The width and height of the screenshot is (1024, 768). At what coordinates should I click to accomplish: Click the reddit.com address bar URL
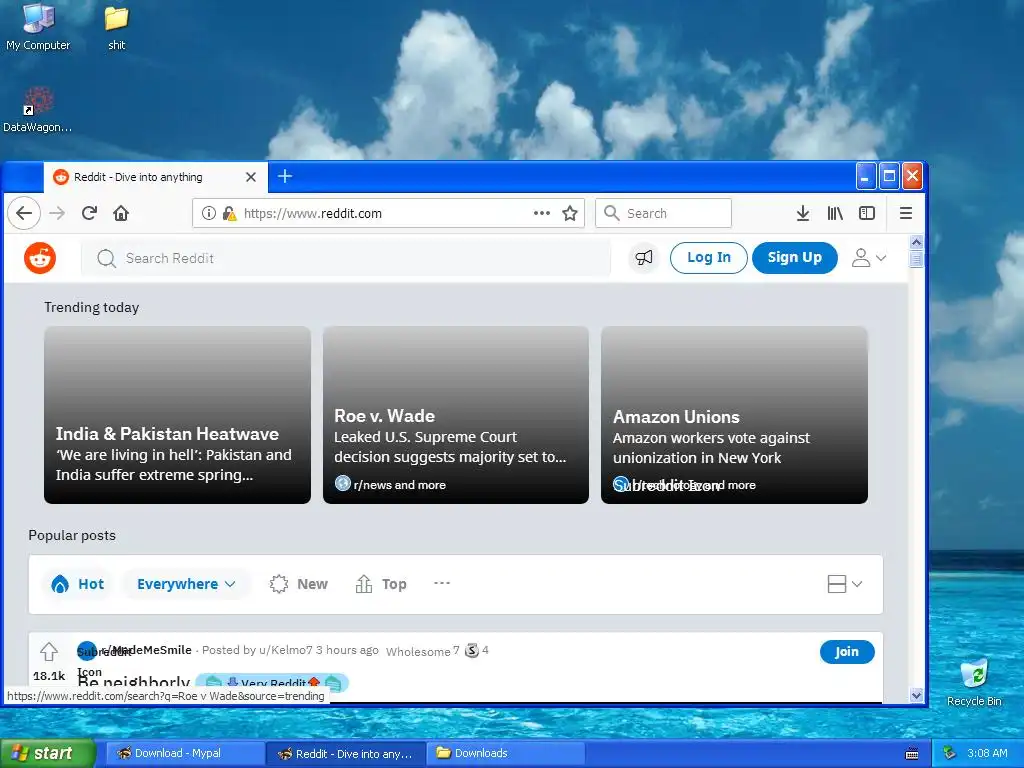click(313, 214)
